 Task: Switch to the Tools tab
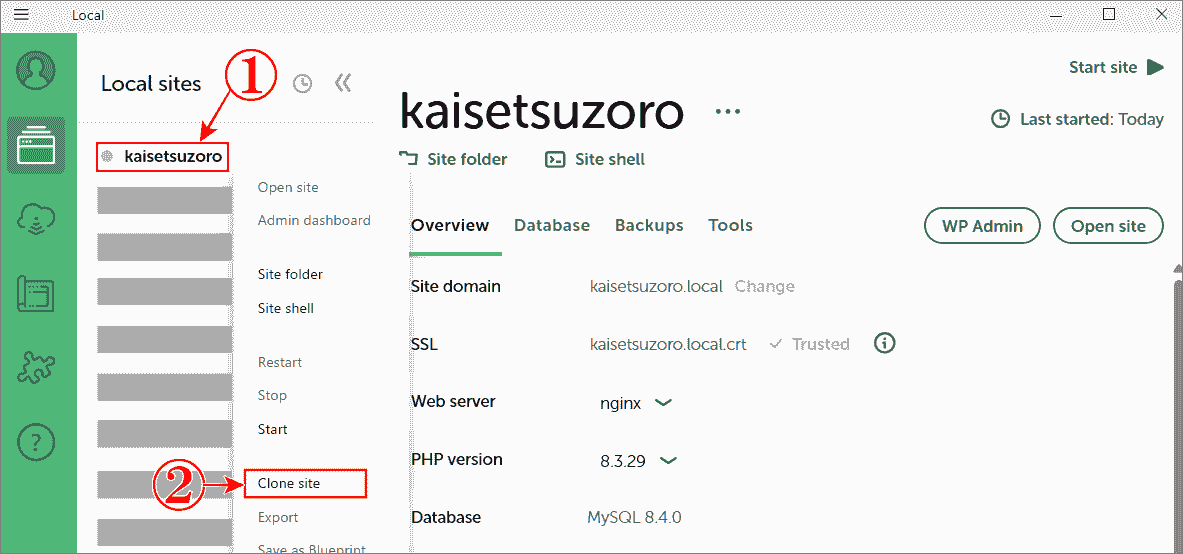coord(730,225)
